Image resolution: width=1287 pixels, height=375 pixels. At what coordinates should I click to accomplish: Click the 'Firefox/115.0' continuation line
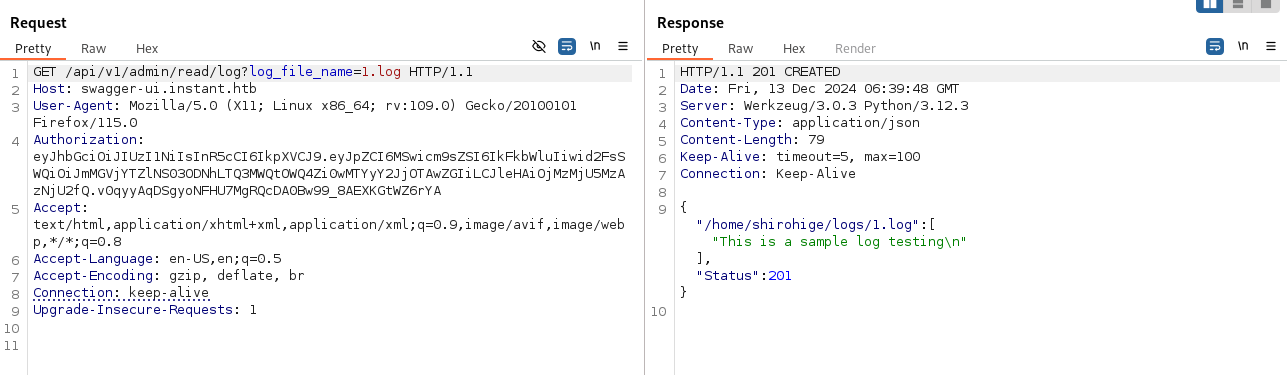[x=85, y=122]
